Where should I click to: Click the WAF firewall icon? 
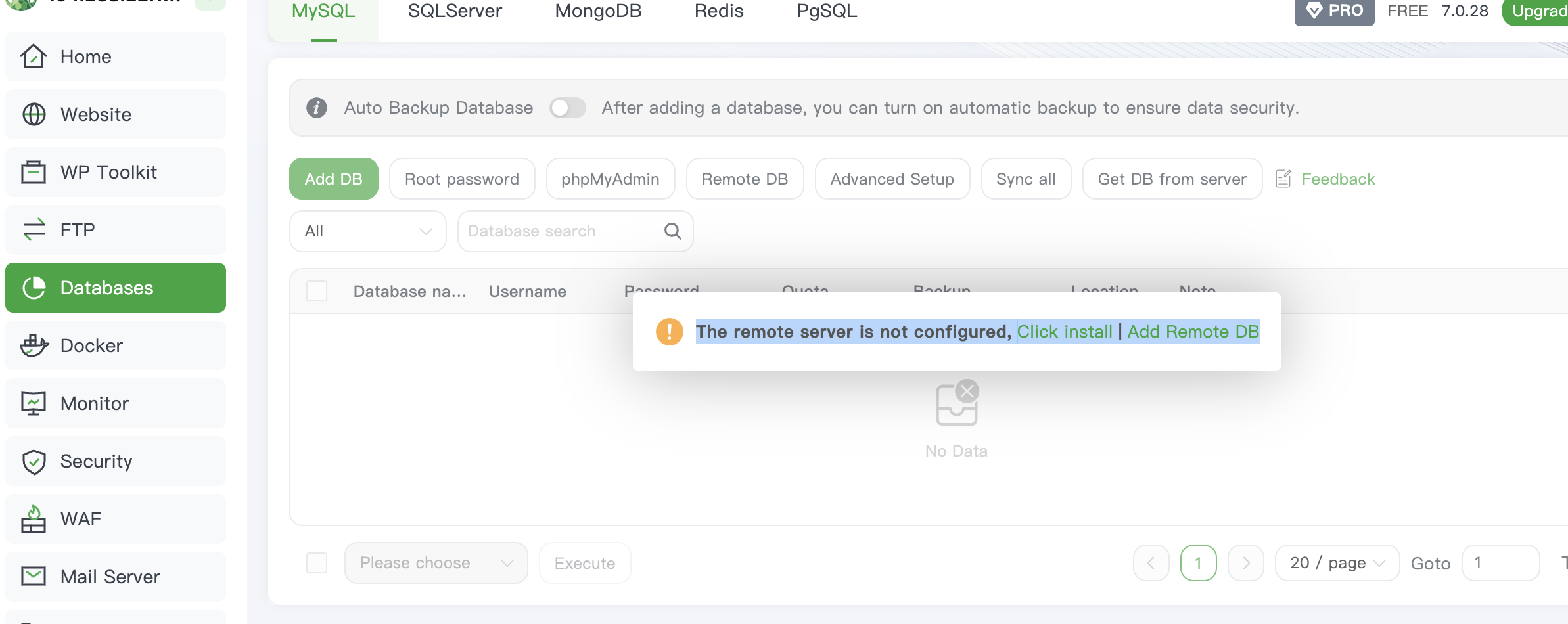pyautogui.click(x=34, y=519)
